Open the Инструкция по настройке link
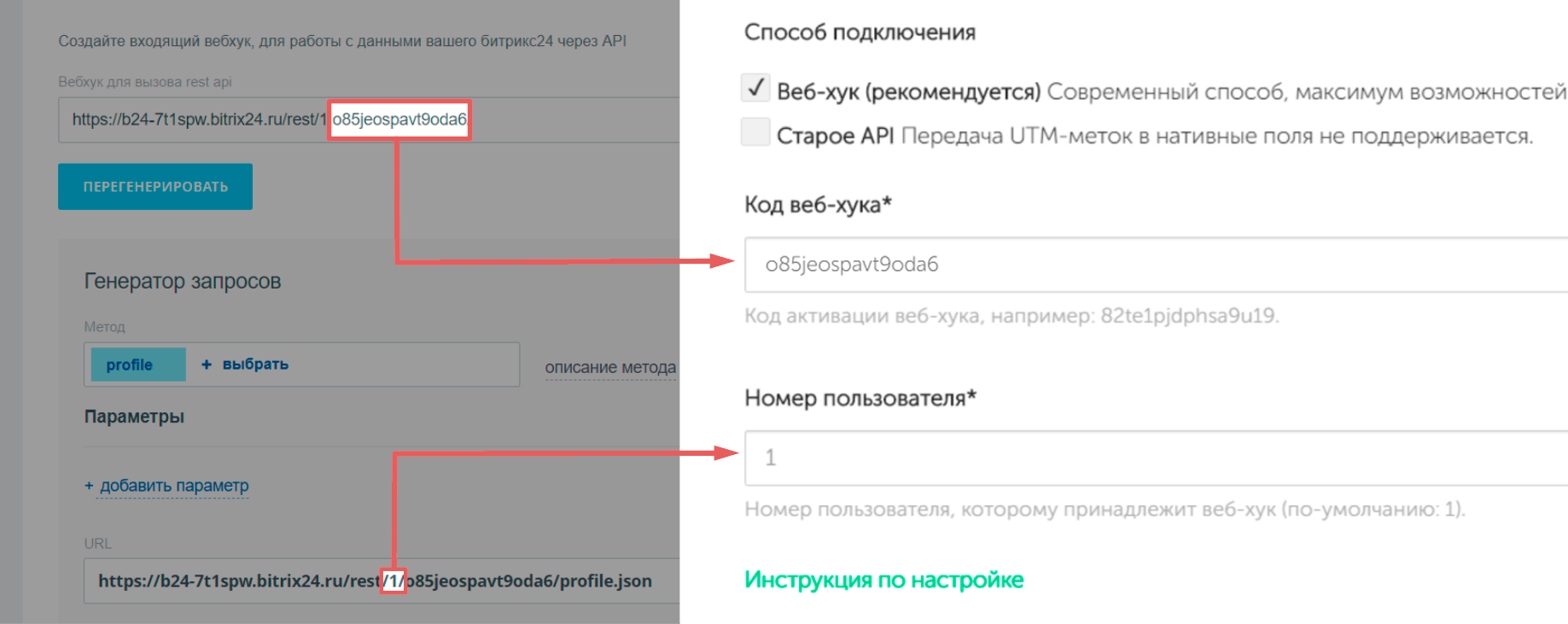Image resolution: width=1568 pixels, height=624 pixels. pos(883,580)
